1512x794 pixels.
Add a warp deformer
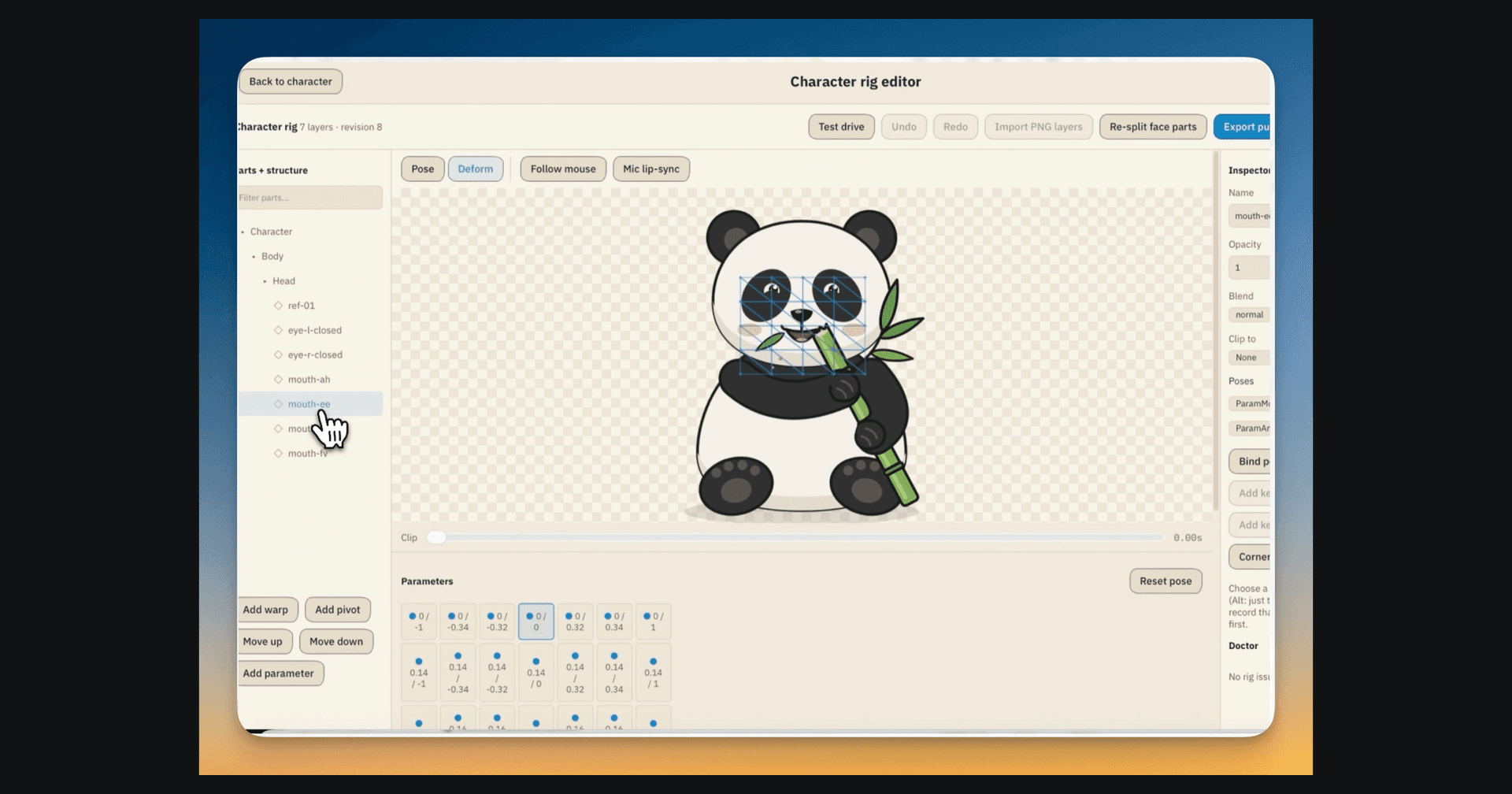point(267,610)
